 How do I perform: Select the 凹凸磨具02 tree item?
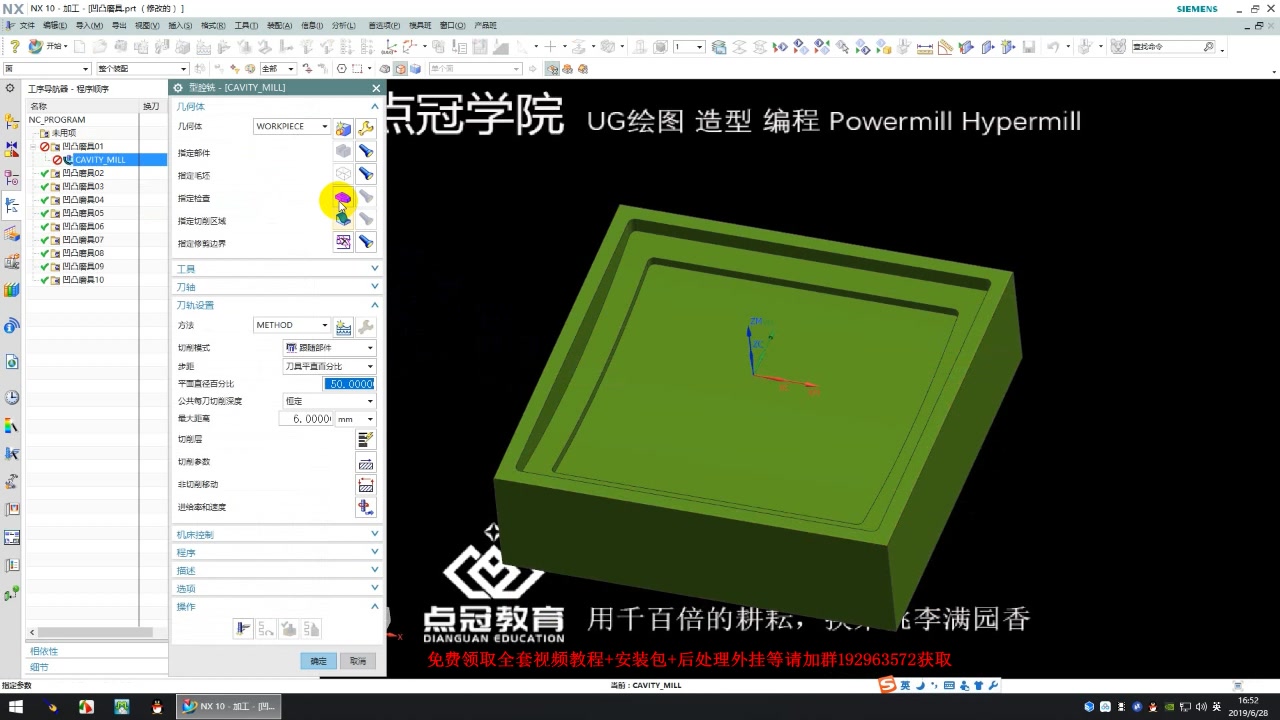83,173
